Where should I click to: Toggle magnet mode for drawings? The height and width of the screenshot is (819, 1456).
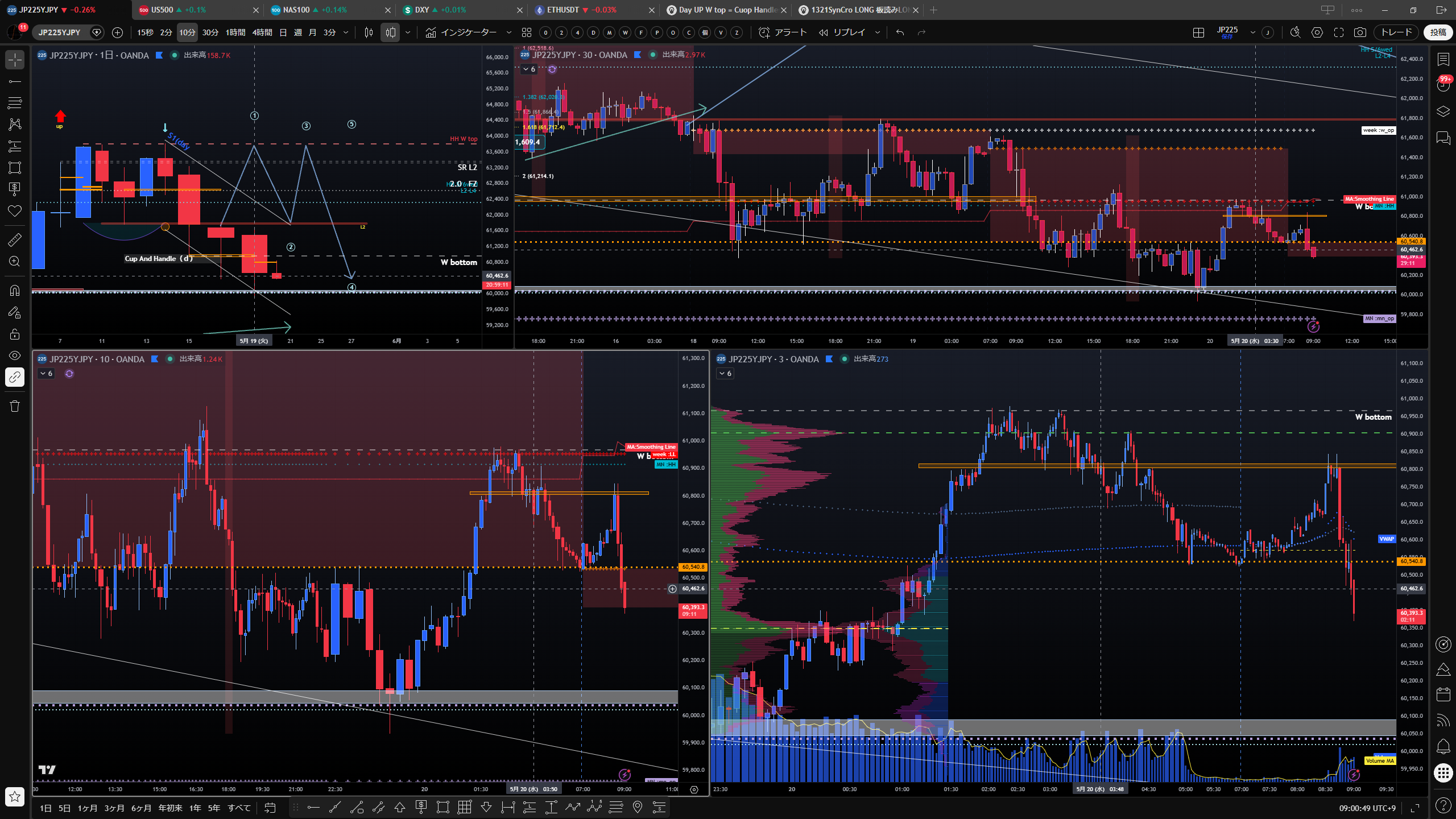(15, 290)
